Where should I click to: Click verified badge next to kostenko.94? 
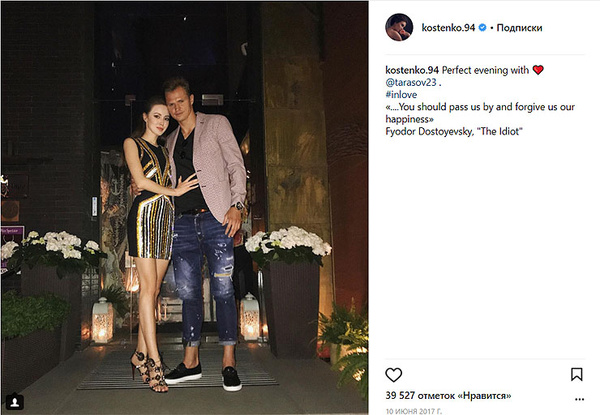[x=483, y=28]
